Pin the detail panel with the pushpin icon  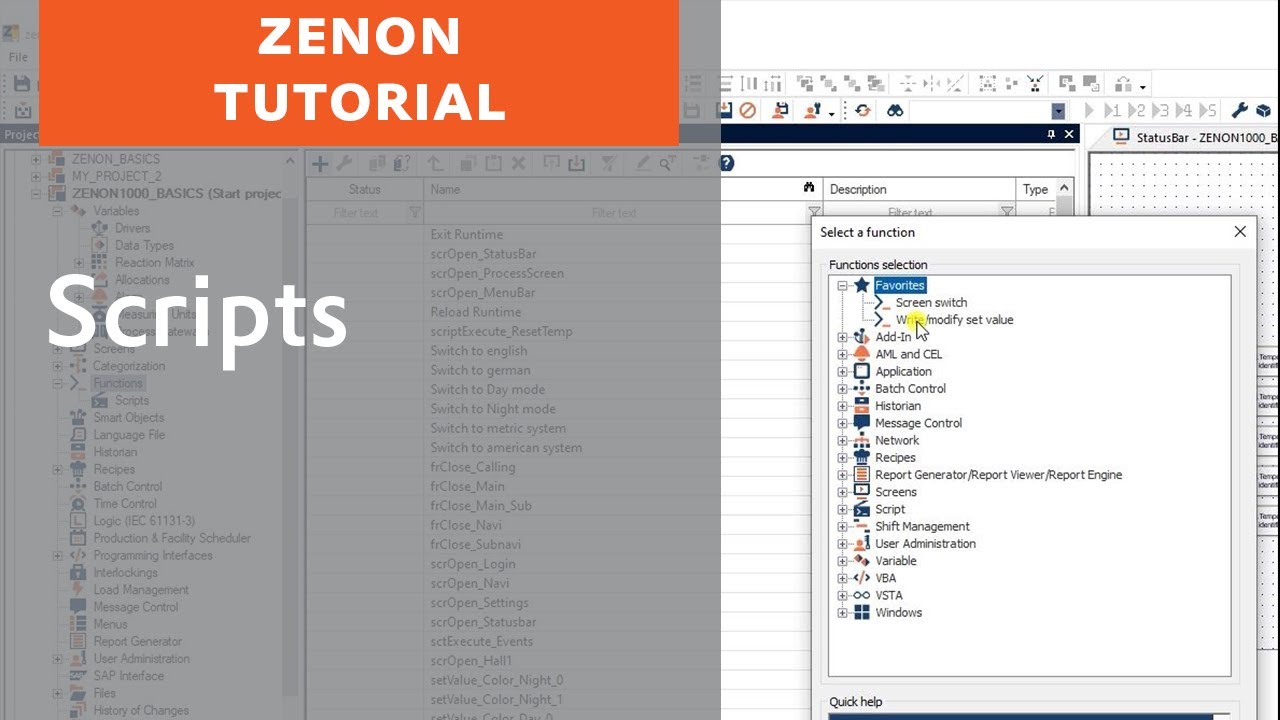(1051, 134)
